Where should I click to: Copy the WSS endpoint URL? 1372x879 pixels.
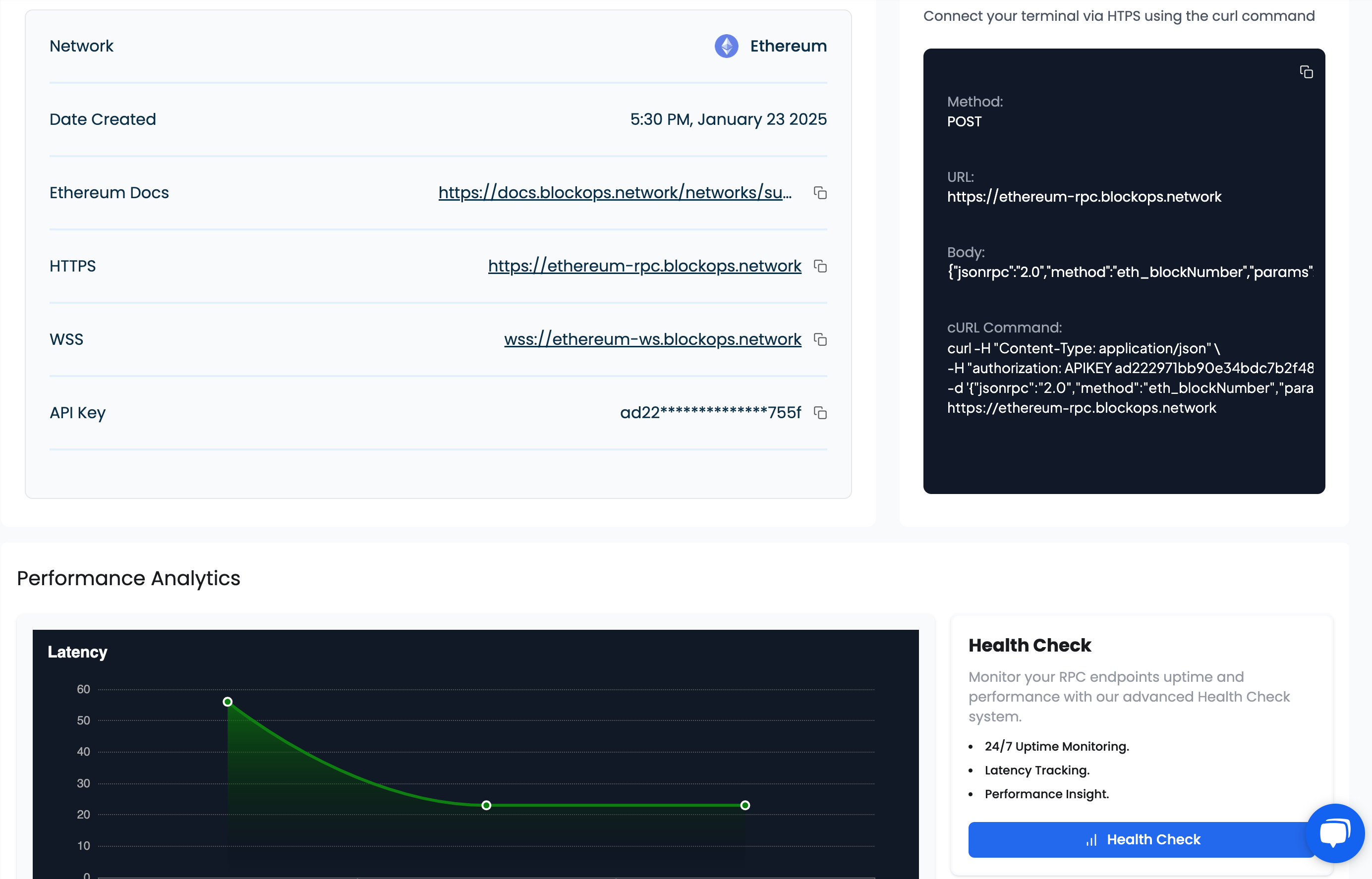[820, 339]
